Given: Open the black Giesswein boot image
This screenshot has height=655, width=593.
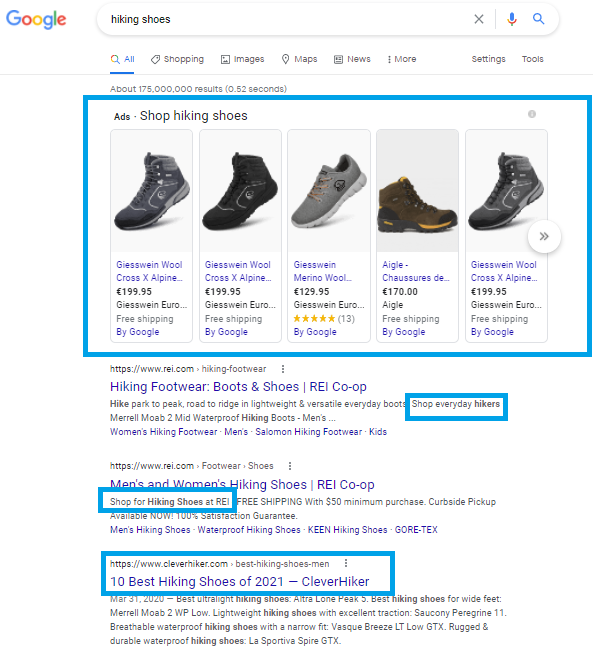Looking at the screenshot, I should pyautogui.click(x=240, y=191).
